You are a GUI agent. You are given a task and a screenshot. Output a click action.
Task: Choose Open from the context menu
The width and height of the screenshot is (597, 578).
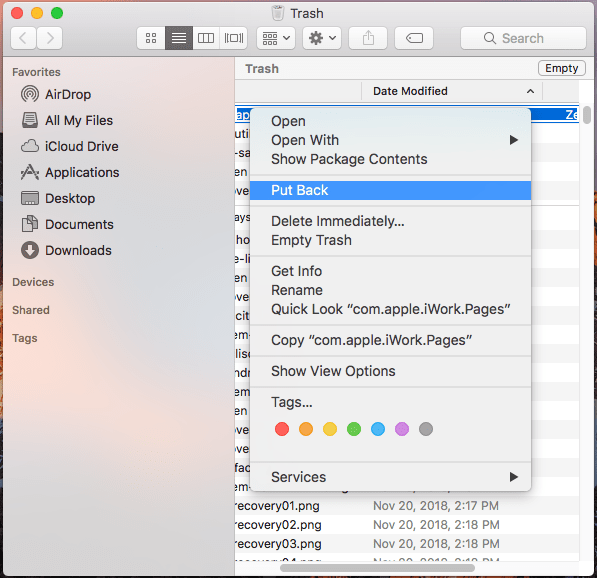coord(390,121)
